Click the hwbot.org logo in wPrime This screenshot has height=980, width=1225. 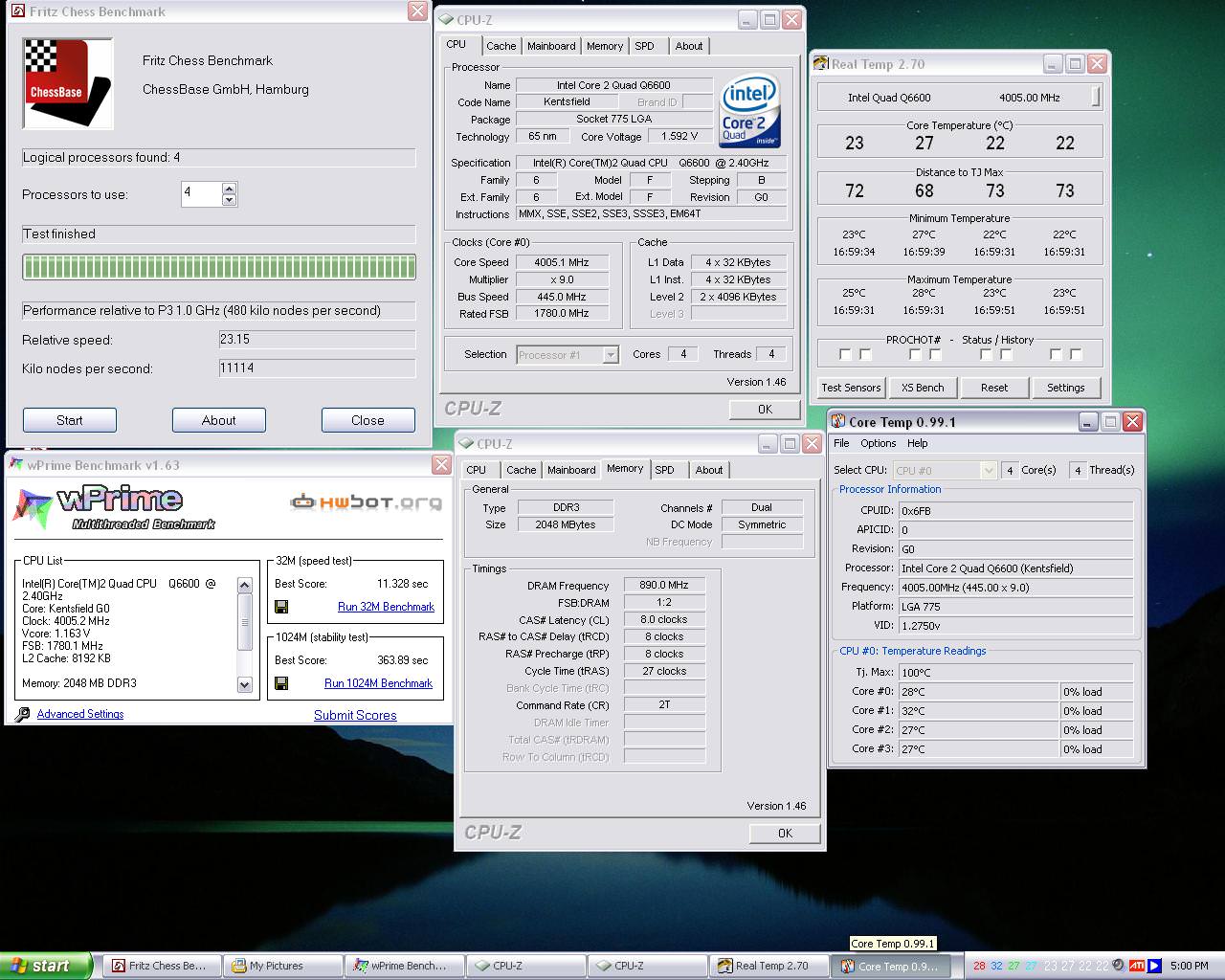pos(367,501)
